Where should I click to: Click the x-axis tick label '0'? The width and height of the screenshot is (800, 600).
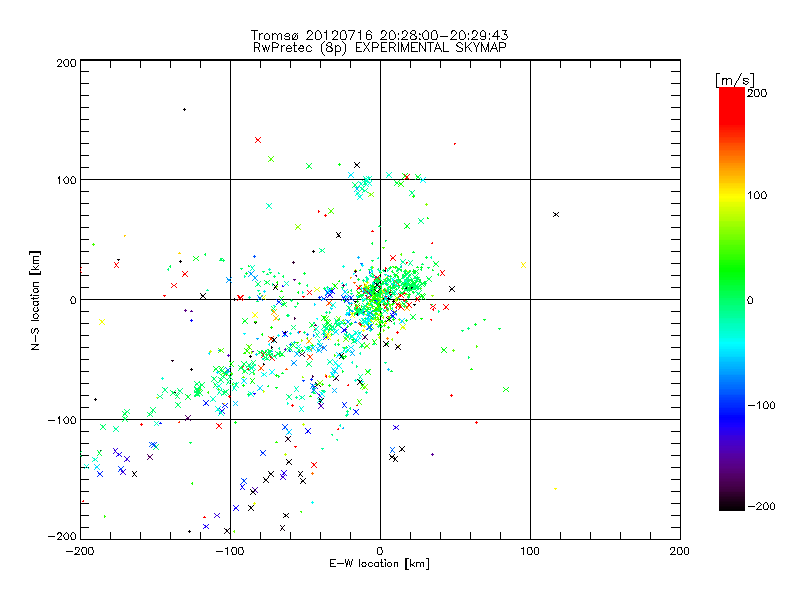point(380,551)
